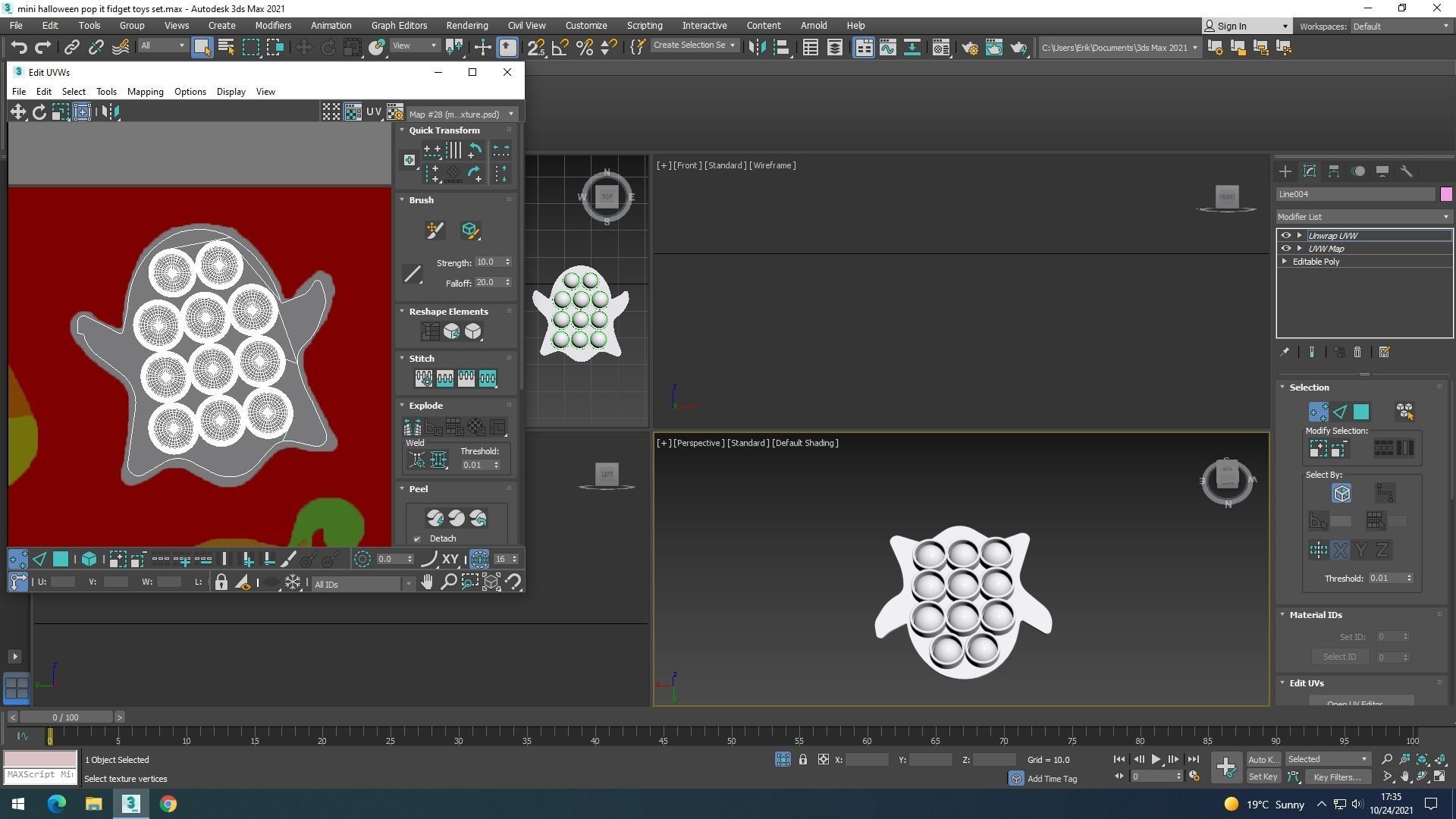Click the pink object color swatch
The width and height of the screenshot is (1456, 819).
click(1446, 195)
